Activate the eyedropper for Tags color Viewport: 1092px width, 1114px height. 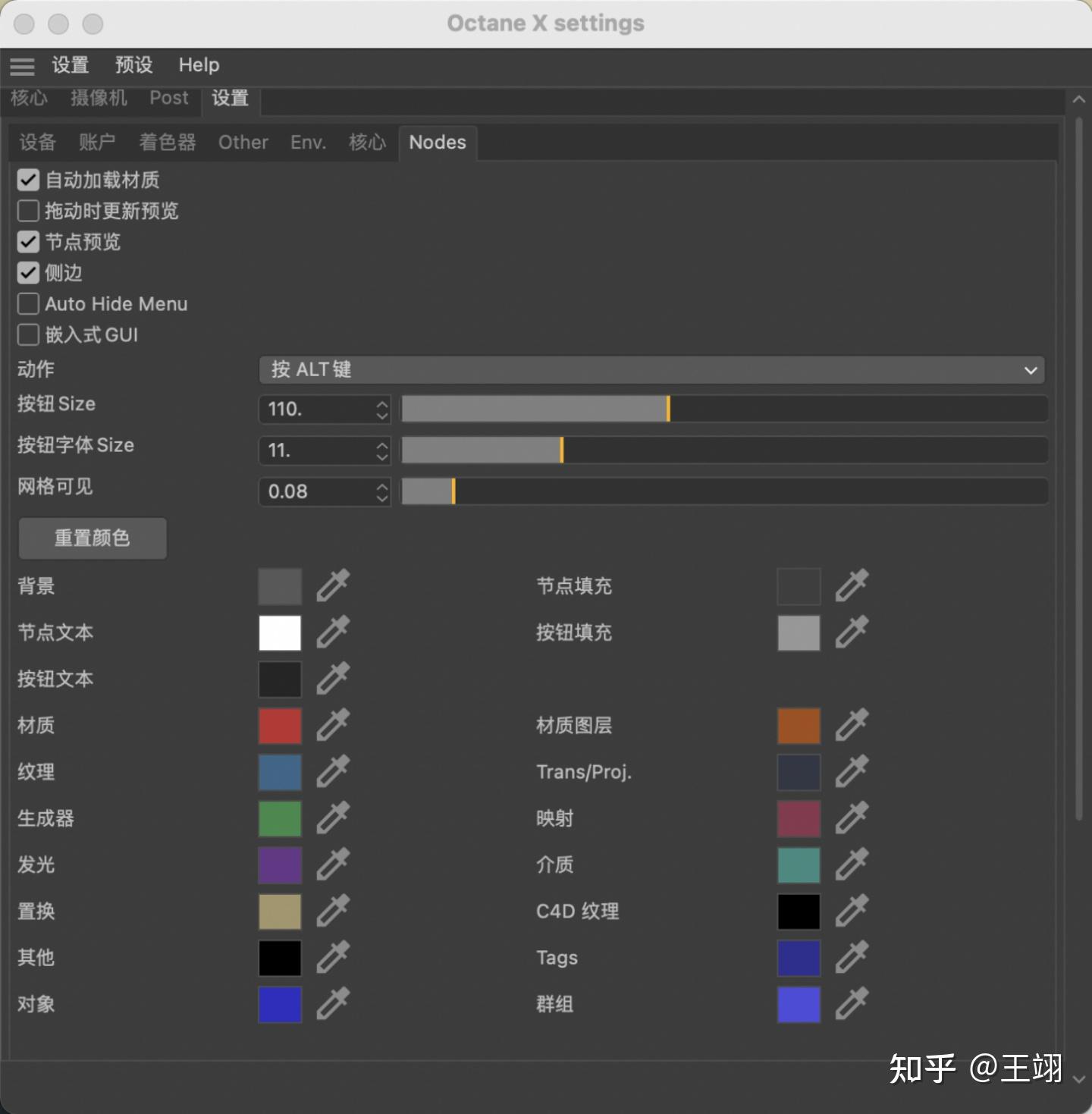coord(852,958)
